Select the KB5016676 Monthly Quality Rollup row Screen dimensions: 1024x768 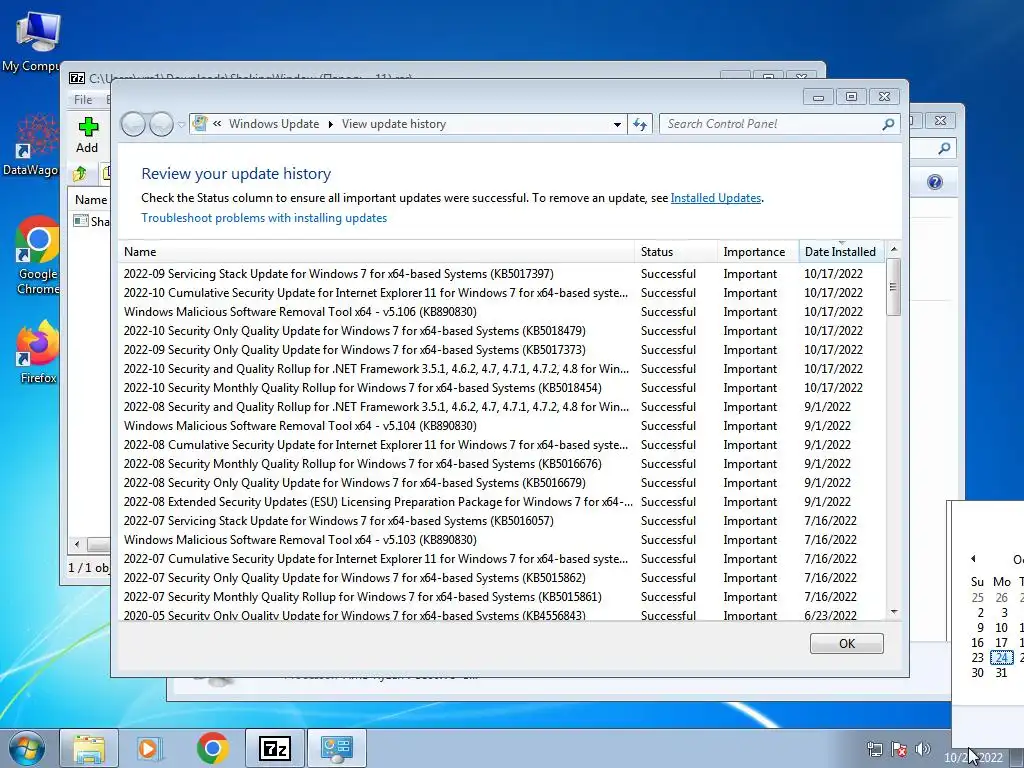coord(502,464)
